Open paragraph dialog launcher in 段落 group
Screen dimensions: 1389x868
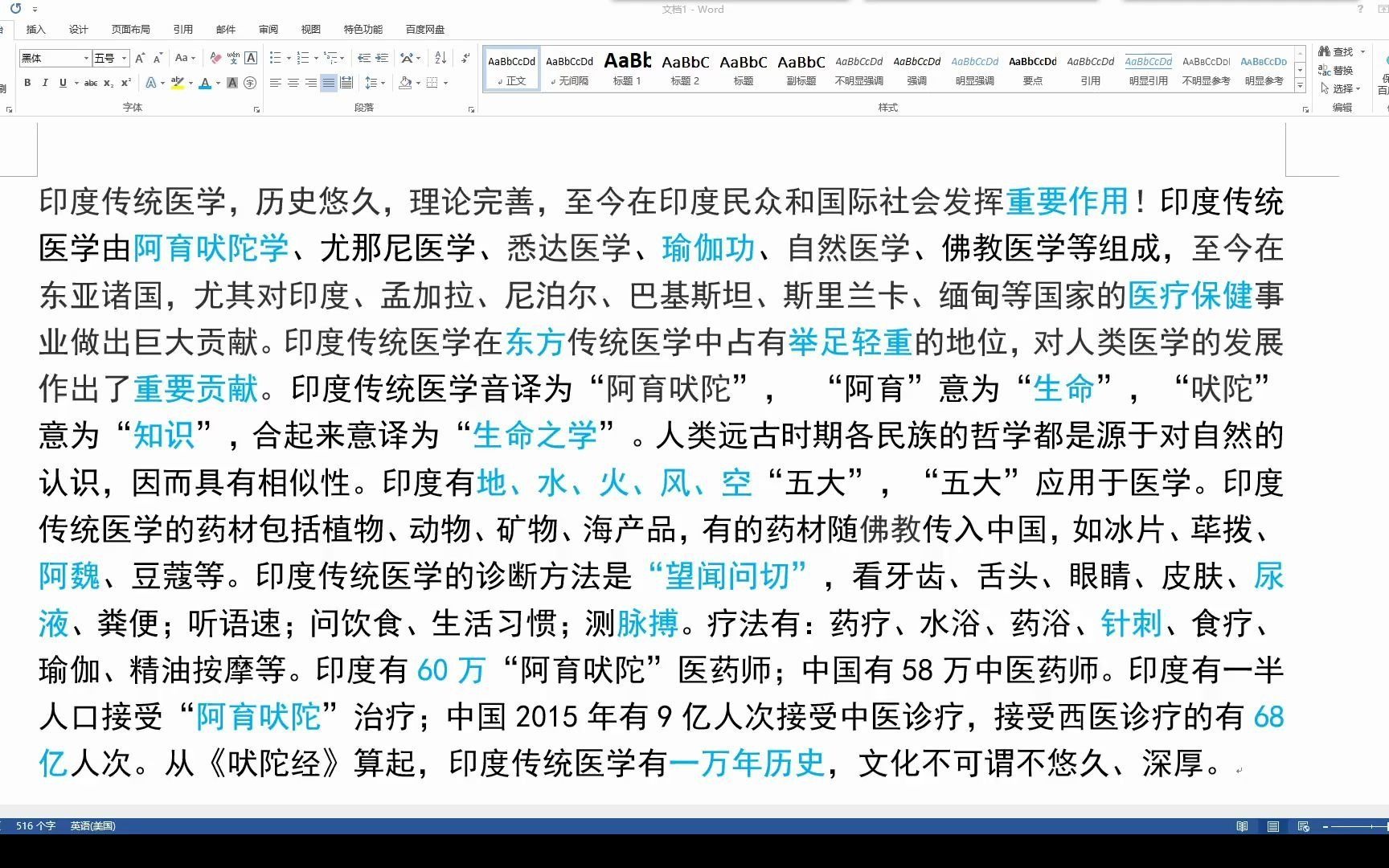coord(472,109)
